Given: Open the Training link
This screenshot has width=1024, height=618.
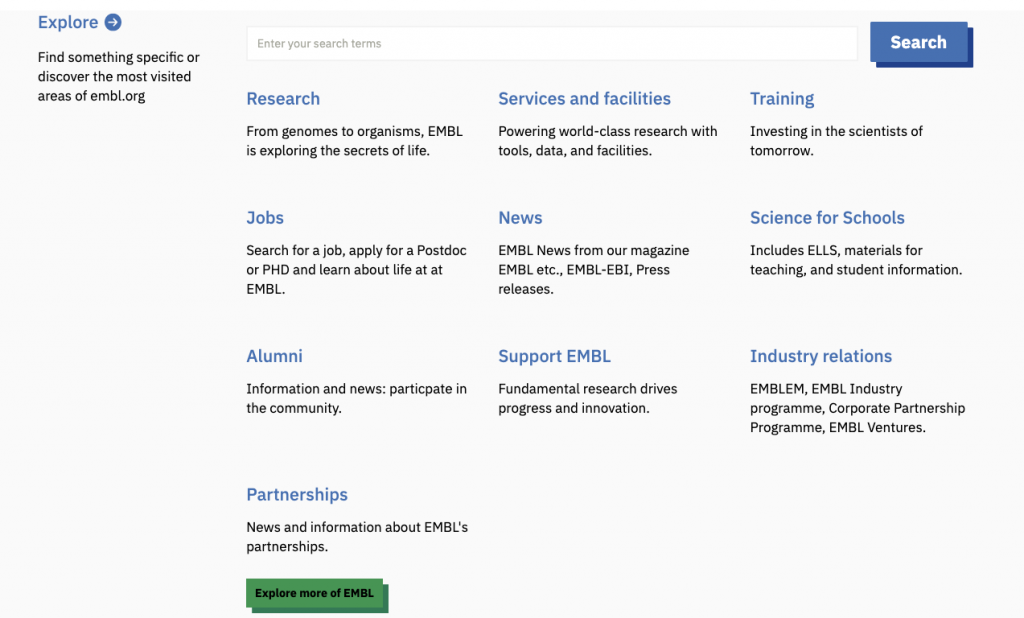Looking at the screenshot, I should point(782,99).
